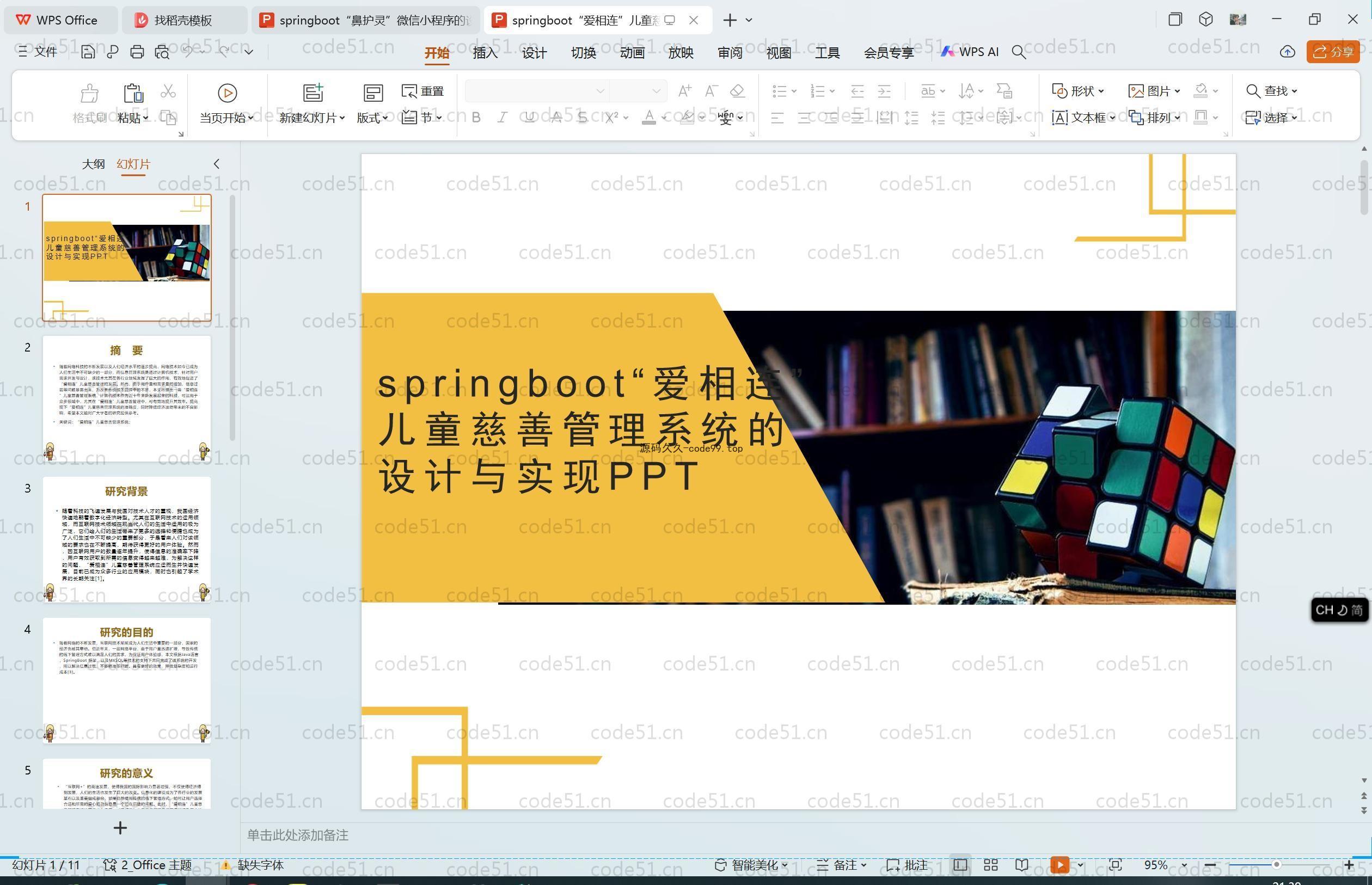Viewport: 1372px width, 885px height.
Task: Click the 分享 share button
Action: pyautogui.click(x=1333, y=52)
